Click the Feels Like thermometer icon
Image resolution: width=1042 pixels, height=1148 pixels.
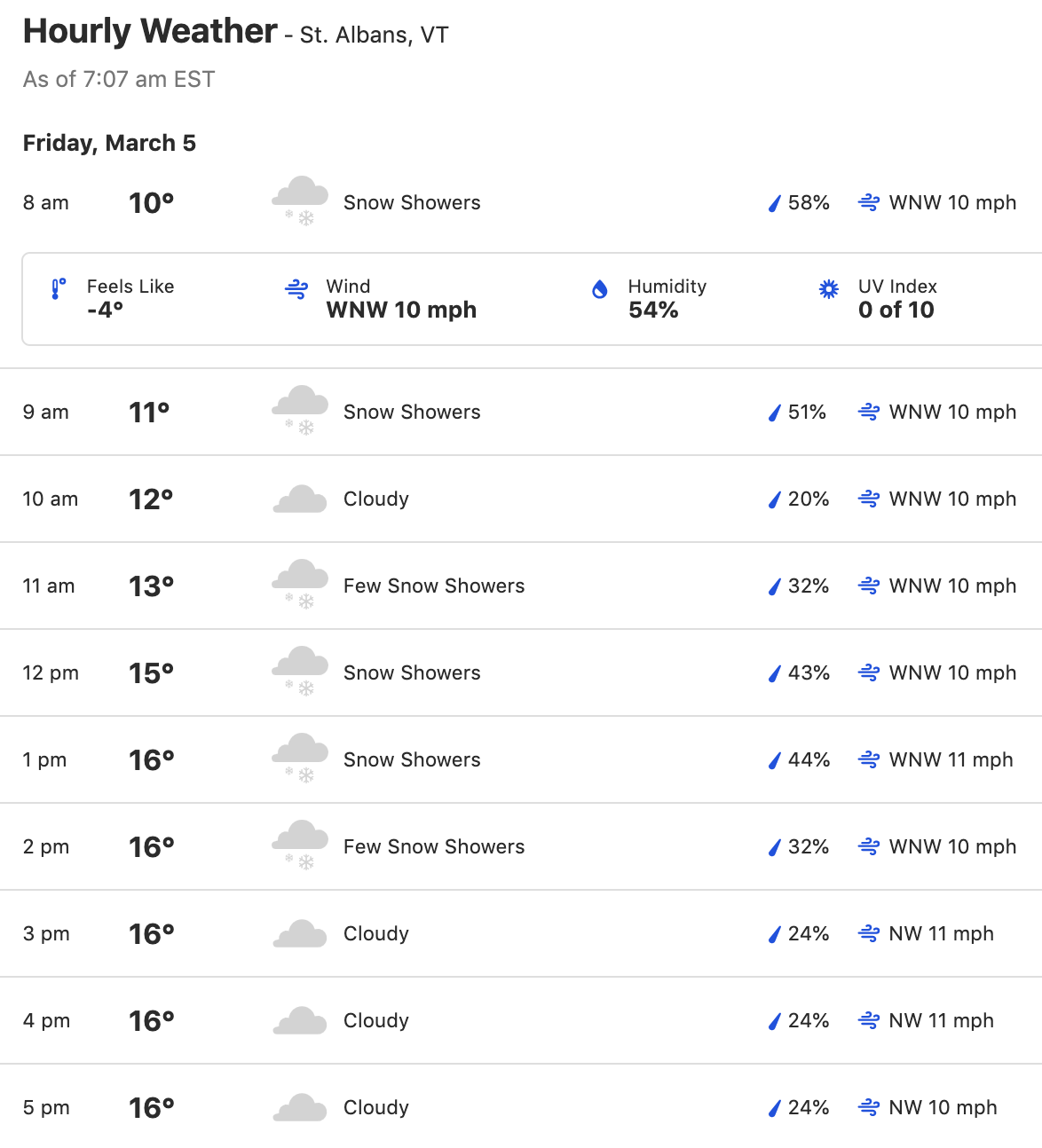[x=59, y=289]
